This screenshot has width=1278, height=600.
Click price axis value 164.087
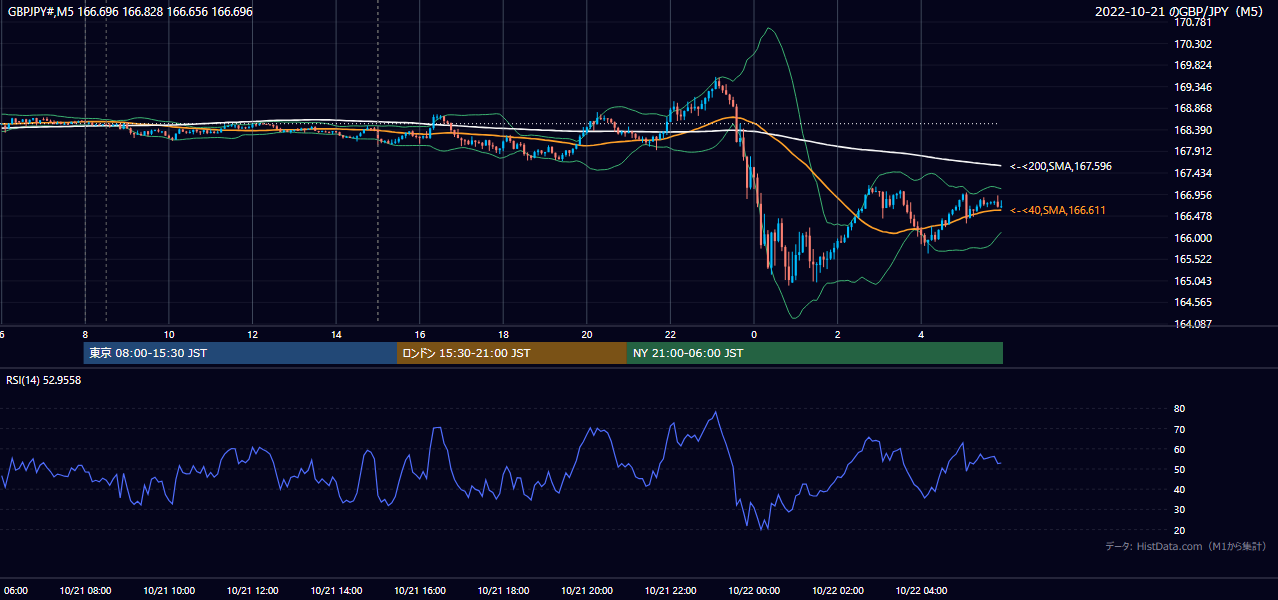[1192, 324]
